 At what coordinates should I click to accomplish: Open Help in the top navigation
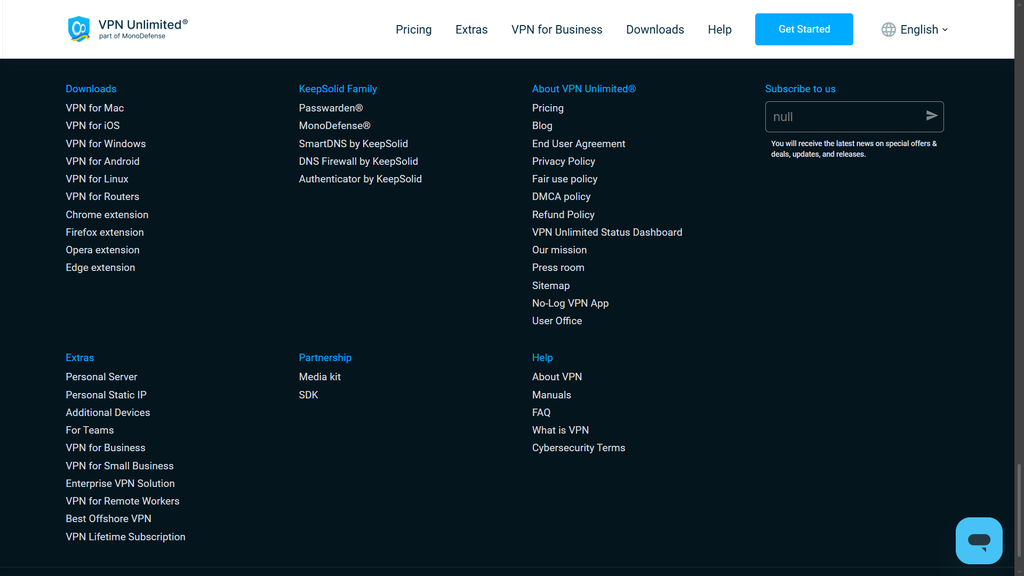(x=720, y=29)
